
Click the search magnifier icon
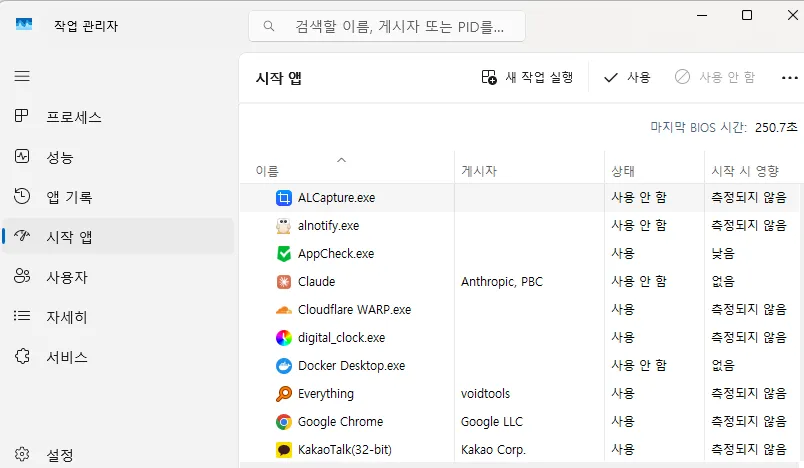click(269, 26)
